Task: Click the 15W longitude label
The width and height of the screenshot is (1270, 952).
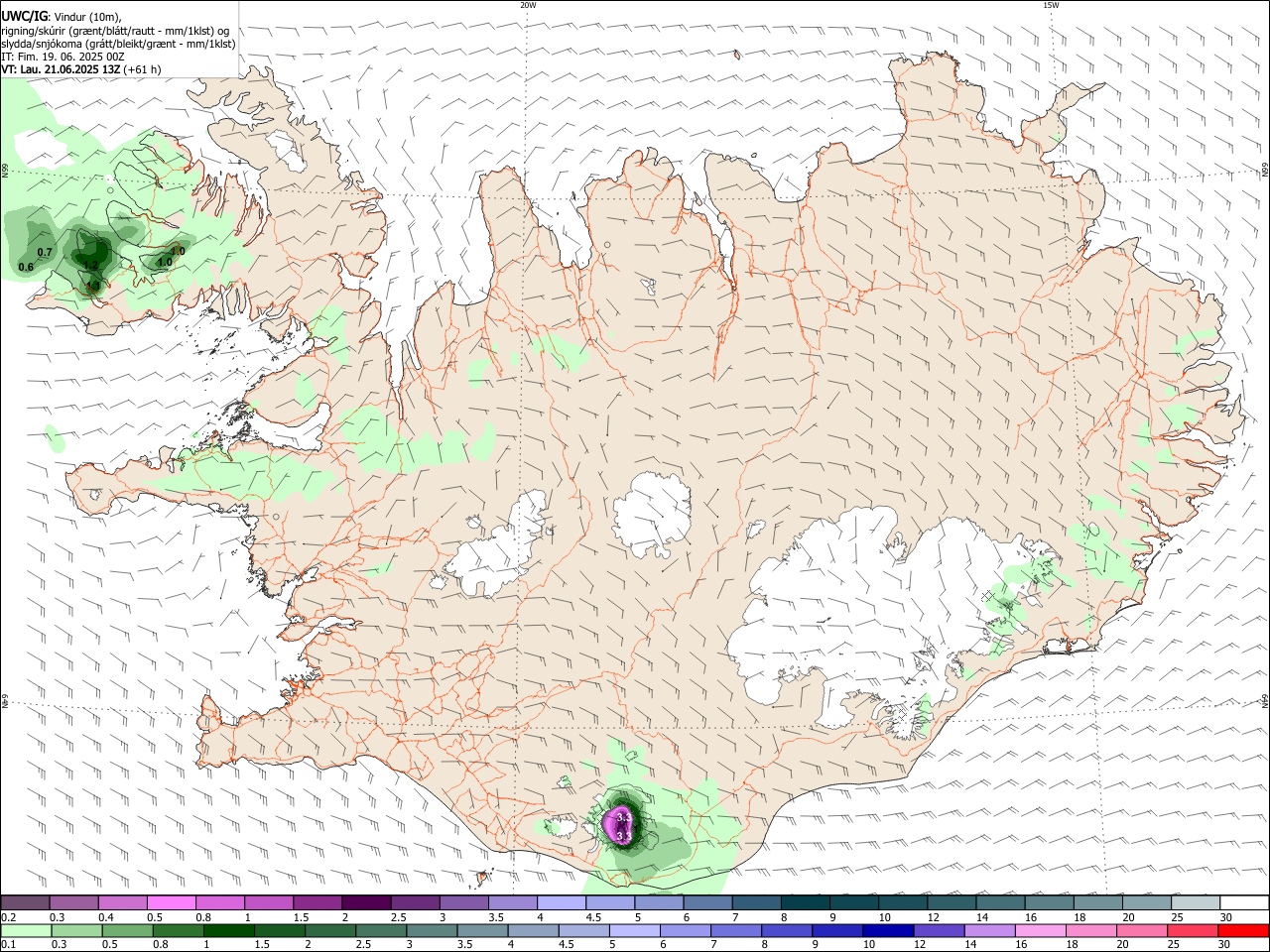Action: tap(1051, 5)
